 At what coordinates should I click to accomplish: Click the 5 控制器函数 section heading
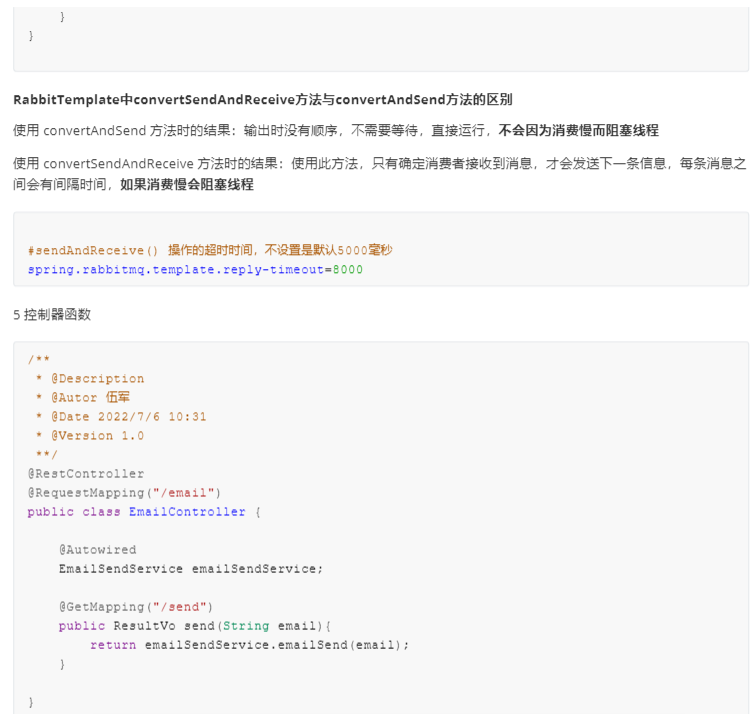(52, 314)
